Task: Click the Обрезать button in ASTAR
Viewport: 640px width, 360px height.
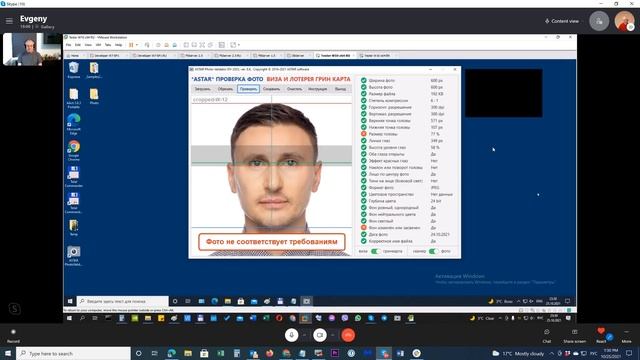Action: click(x=225, y=89)
